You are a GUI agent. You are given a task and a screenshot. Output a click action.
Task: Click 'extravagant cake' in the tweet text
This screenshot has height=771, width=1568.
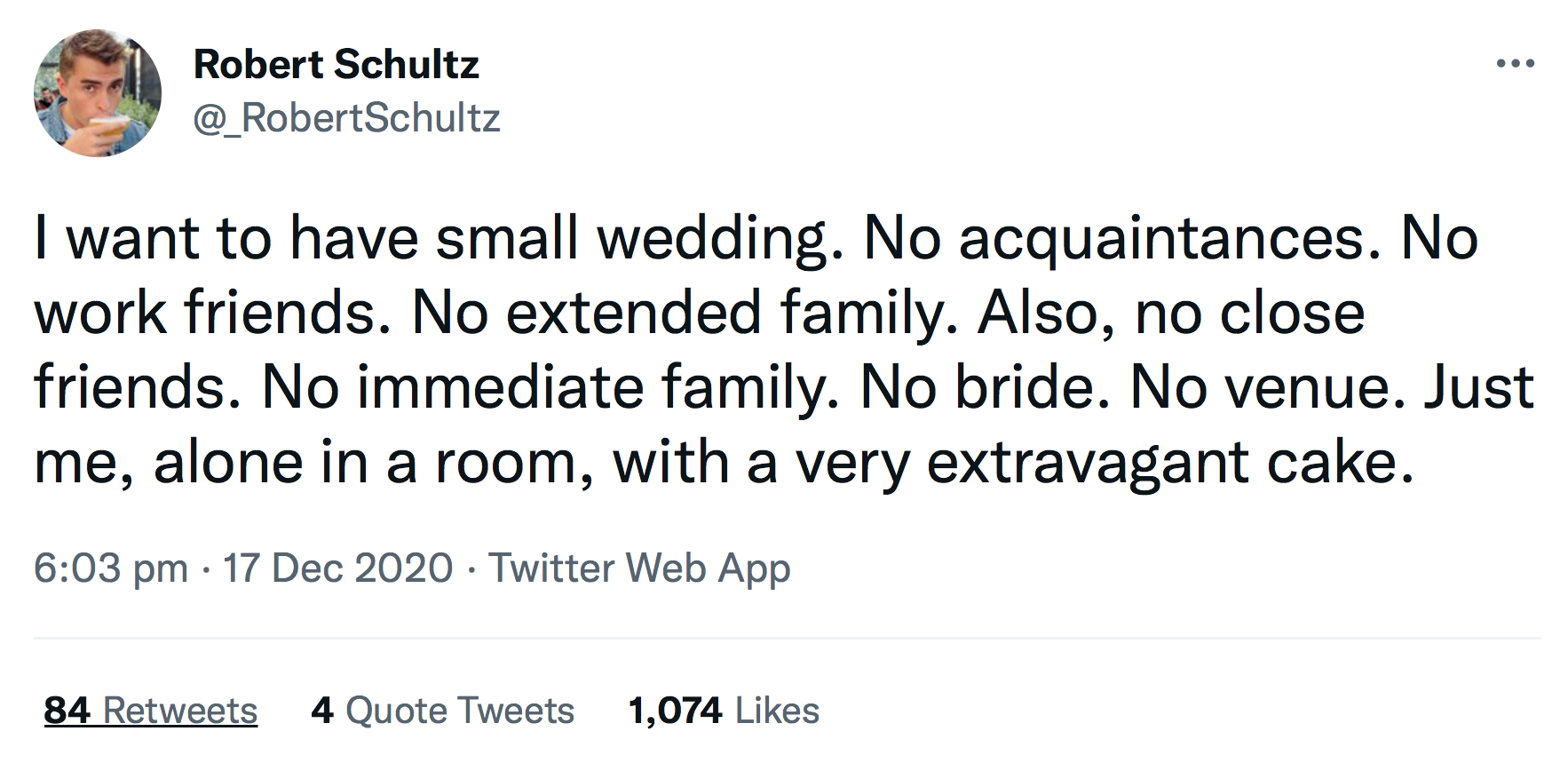1170,463
